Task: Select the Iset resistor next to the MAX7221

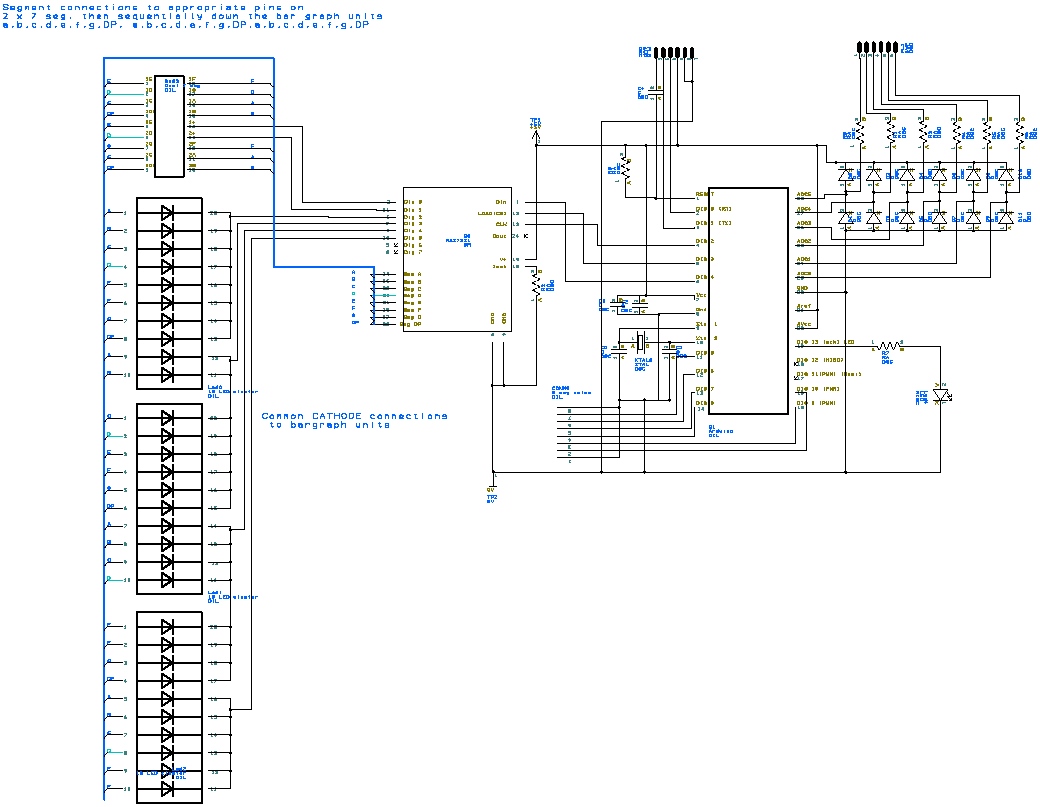Action: 537,285
